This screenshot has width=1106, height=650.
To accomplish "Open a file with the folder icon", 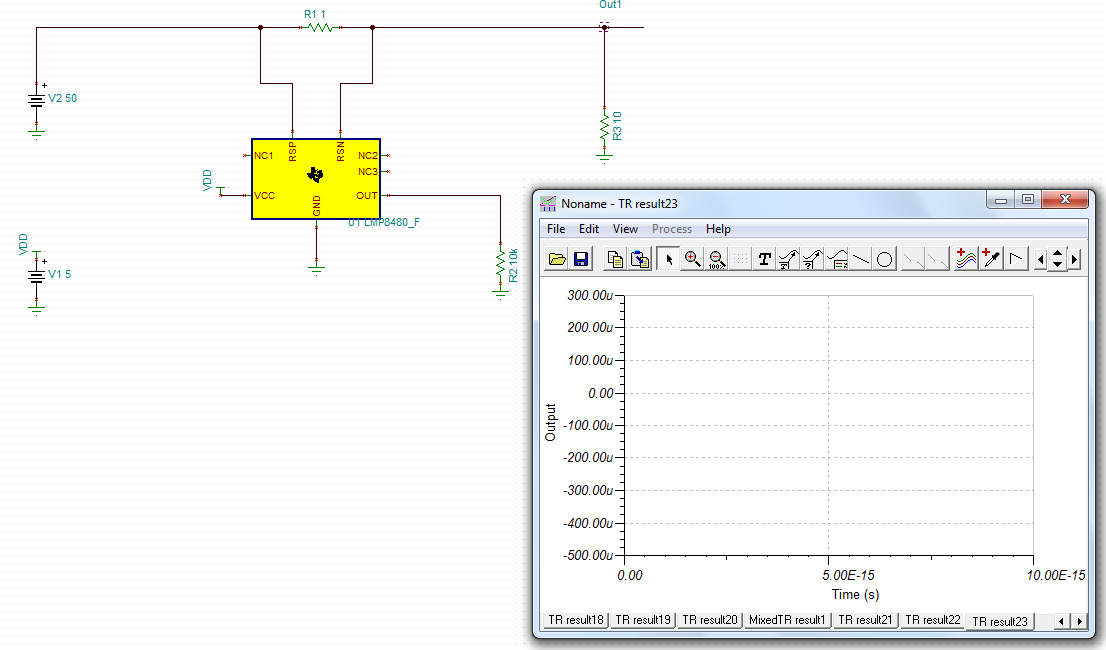I will click(x=557, y=259).
